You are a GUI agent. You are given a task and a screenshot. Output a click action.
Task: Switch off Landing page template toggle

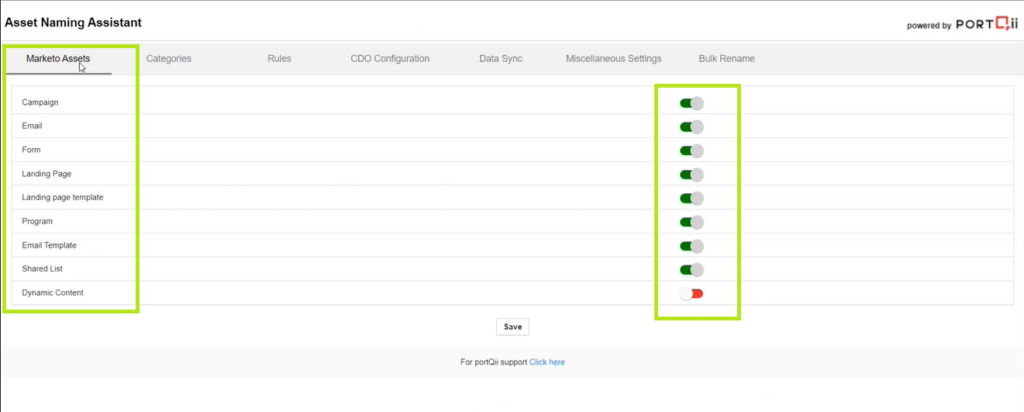coord(692,198)
